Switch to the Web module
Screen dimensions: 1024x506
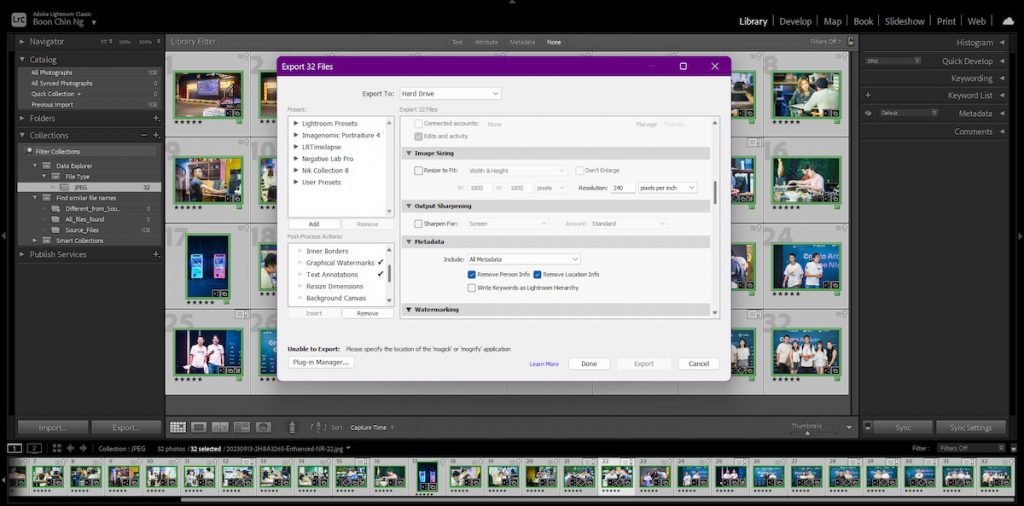pyautogui.click(x=977, y=21)
